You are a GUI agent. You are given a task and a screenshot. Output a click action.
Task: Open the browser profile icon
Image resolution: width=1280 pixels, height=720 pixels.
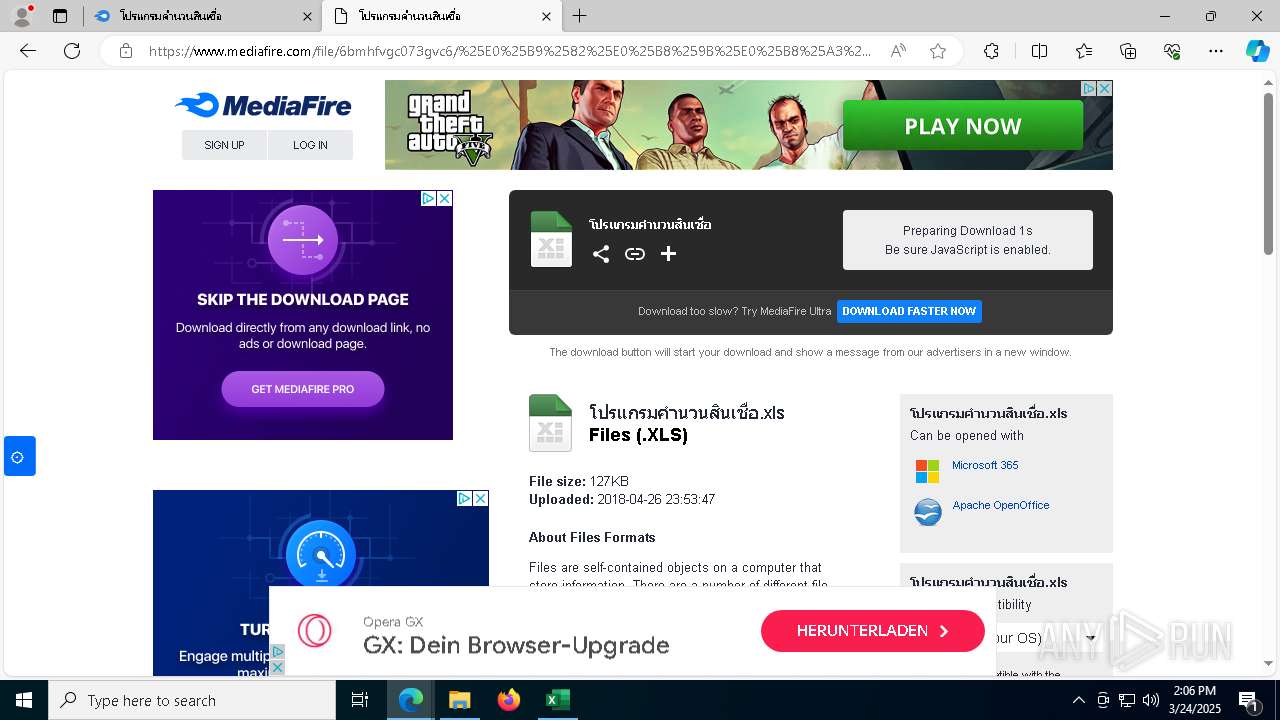pyautogui.click(x=22, y=16)
